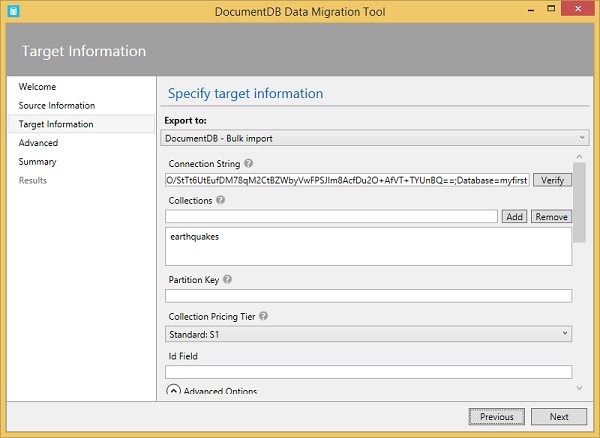Image resolution: width=600 pixels, height=438 pixels.
Task: Click the Partition Key help icon
Action: click(228, 280)
